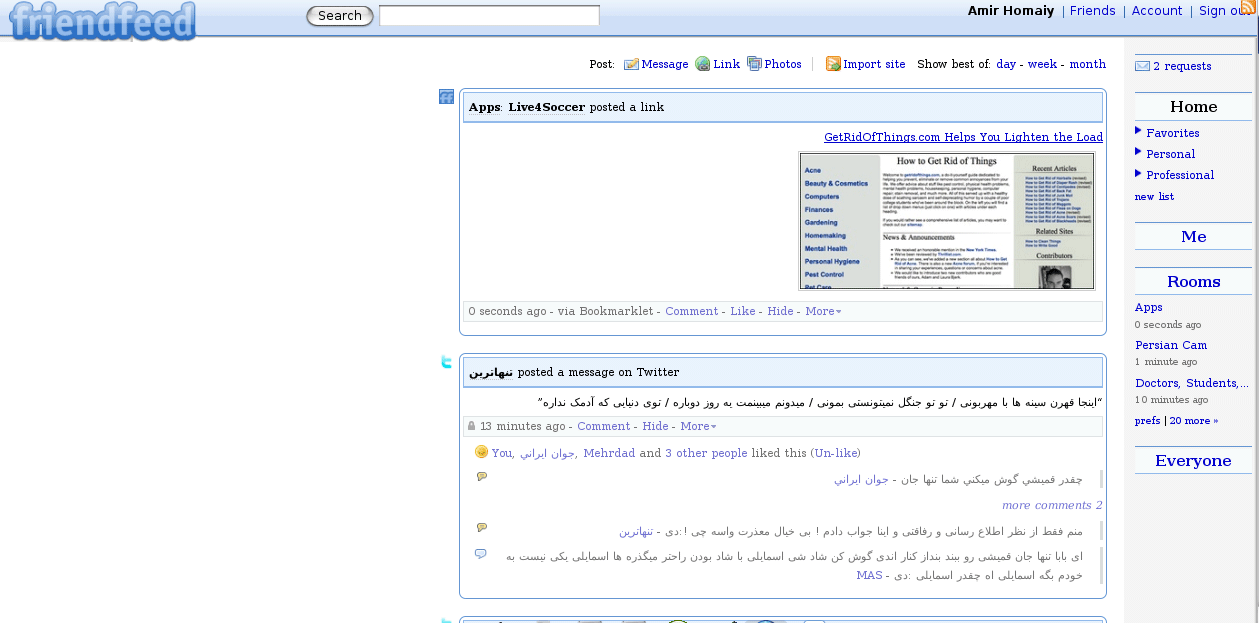
Task: Expand the Favorites list triangle
Action: (1138, 130)
